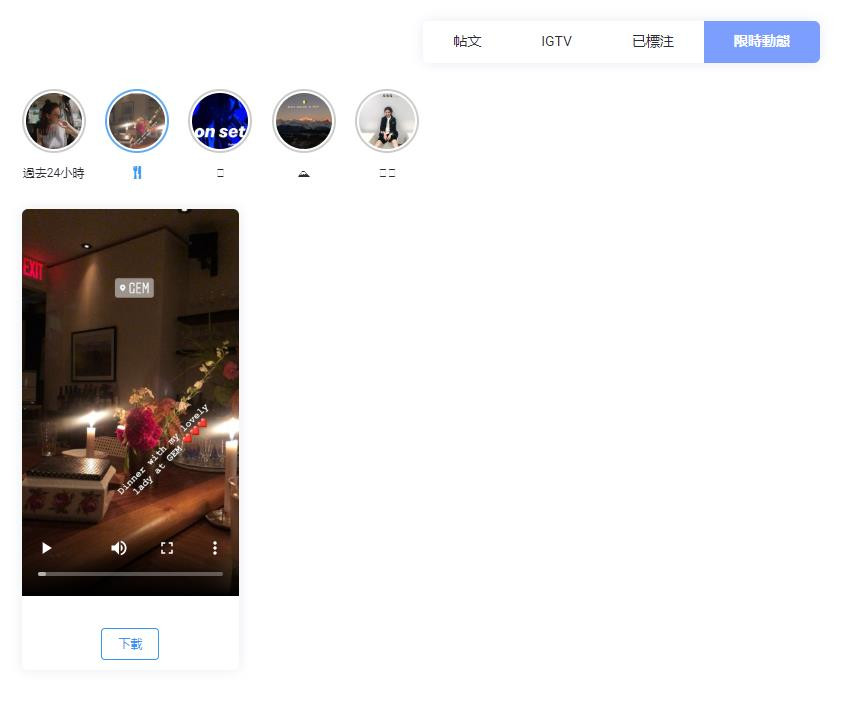
Task: Open the seated woman highlight circle
Action: (387, 121)
